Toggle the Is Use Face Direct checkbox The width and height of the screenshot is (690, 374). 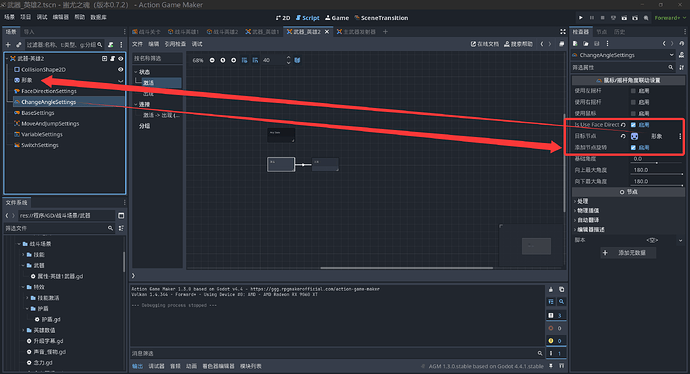point(633,125)
